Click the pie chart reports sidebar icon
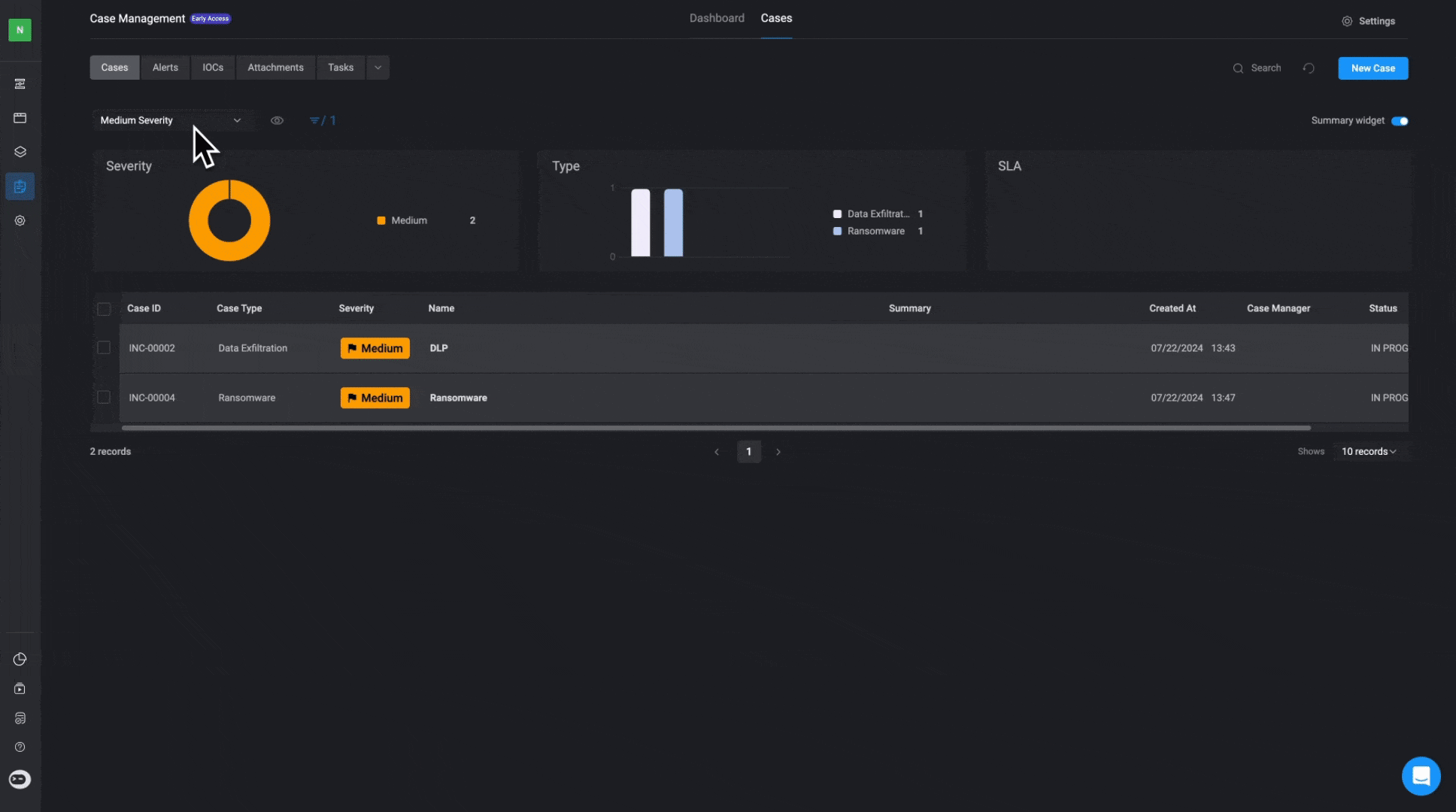Viewport: 1456px width, 812px height. (20, 659)
